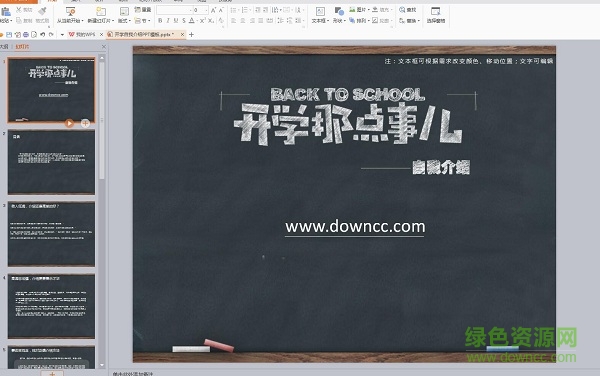Click the Cut scissors icon
600x376 pixels.
[x=19, y=10]
